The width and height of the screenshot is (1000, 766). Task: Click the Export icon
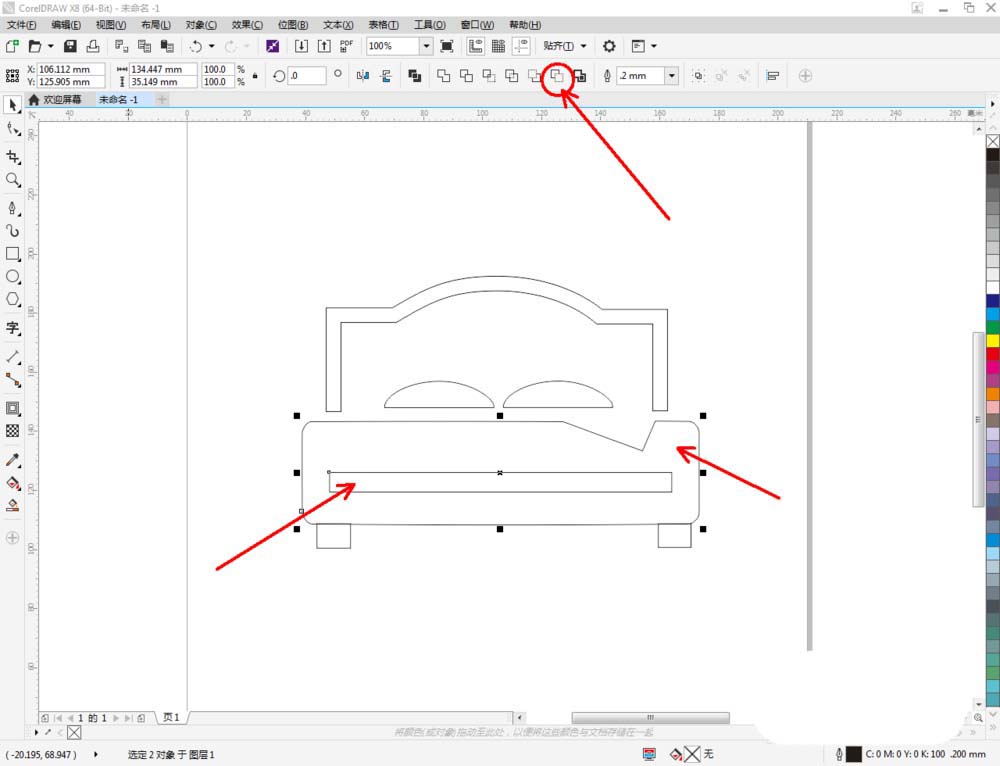[x=324, y=46]
